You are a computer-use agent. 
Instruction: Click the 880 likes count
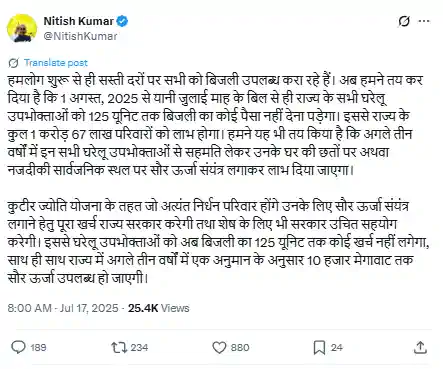tap(240, 348)
